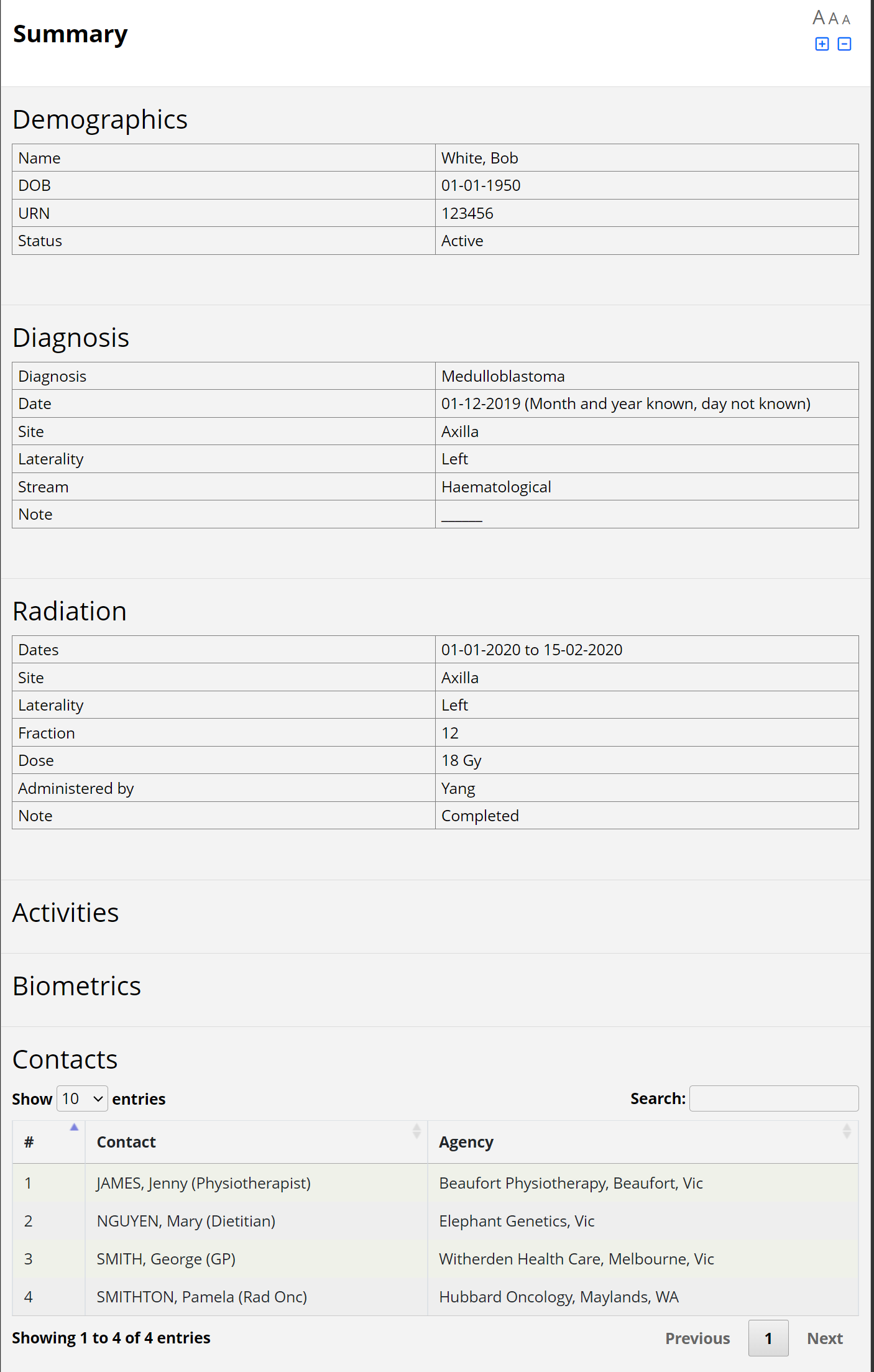Collapse the Demographics section heading
This screenshot has height=1372, width=874.
[101, 119]
